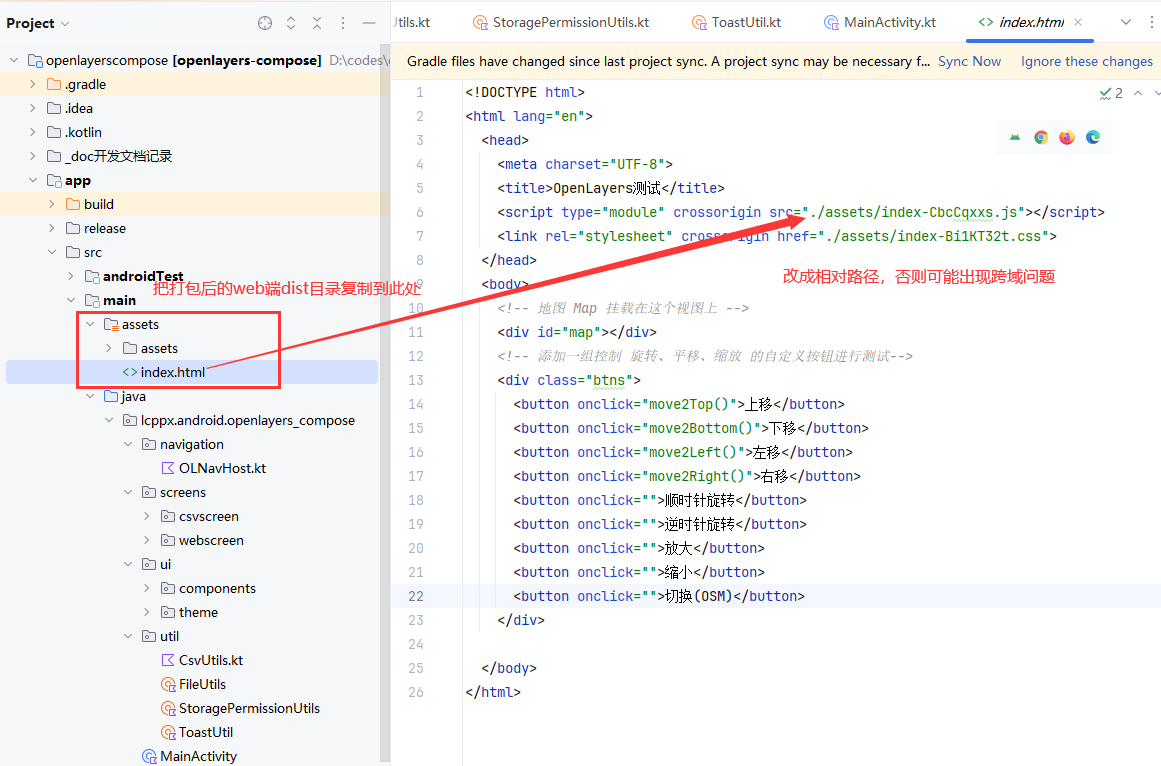Show hidden editor tabs dropdown
Screen dimensions: 1161x766
click(x=1125, y=22)
